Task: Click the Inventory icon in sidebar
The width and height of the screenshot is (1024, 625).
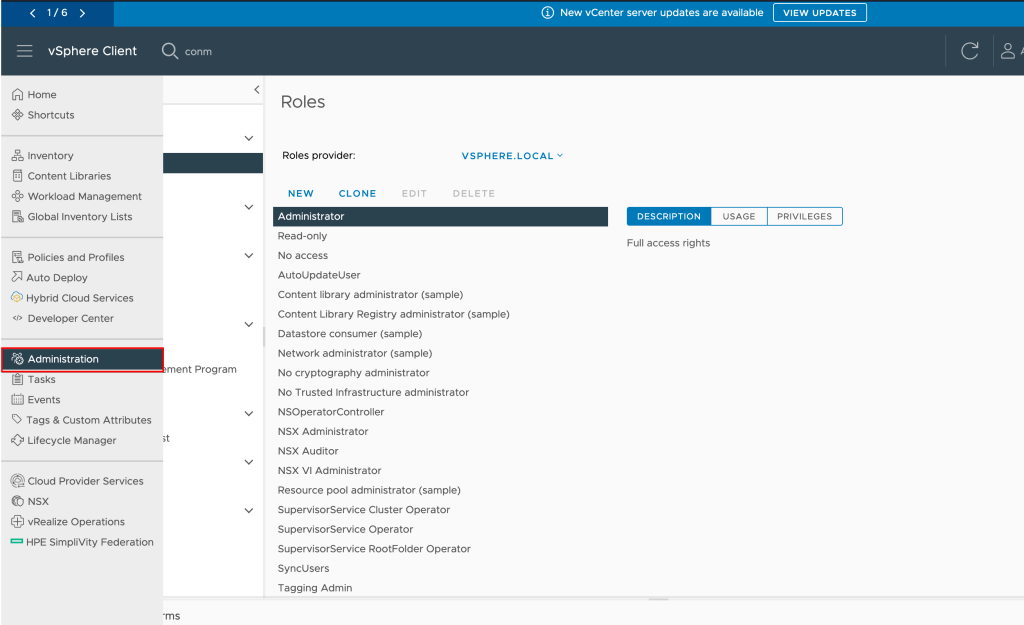Action: pyautogui.click(x=17, y=156)
